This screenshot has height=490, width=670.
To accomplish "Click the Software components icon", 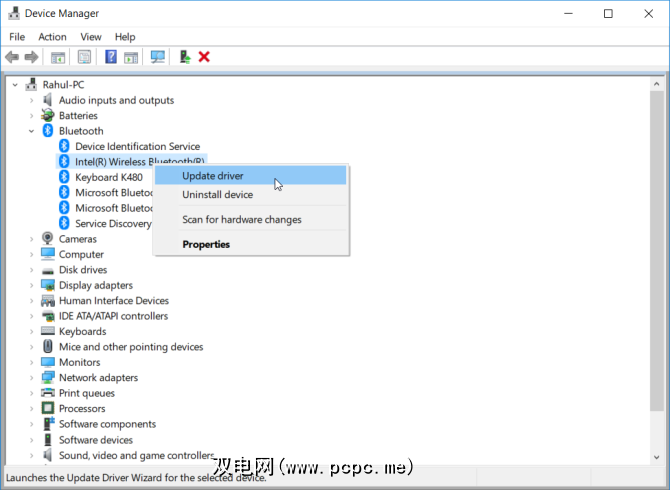I will (x=48, y=424).
